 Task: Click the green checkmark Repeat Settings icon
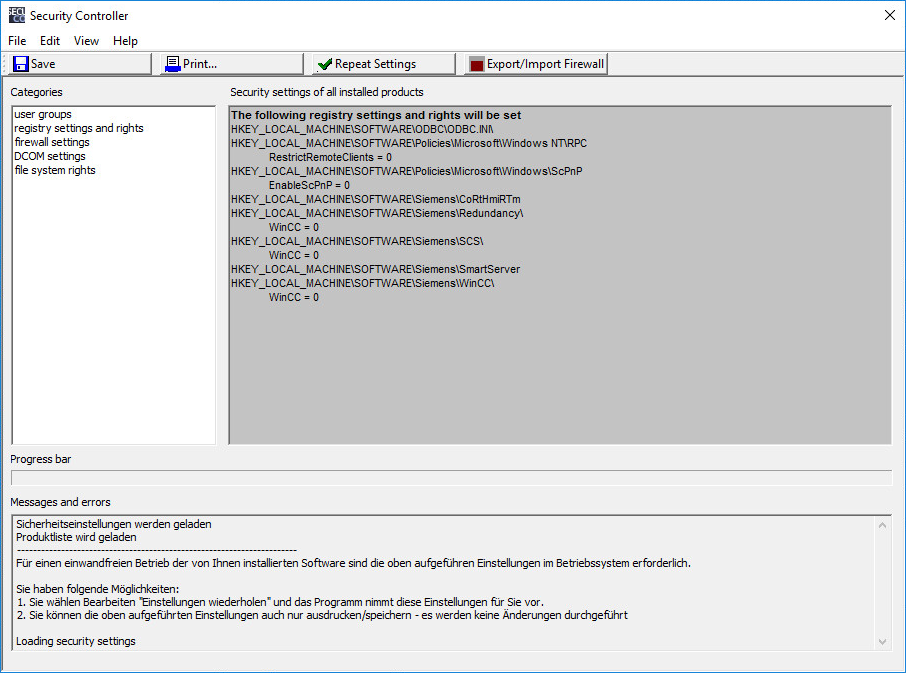(x=325, y=64)
